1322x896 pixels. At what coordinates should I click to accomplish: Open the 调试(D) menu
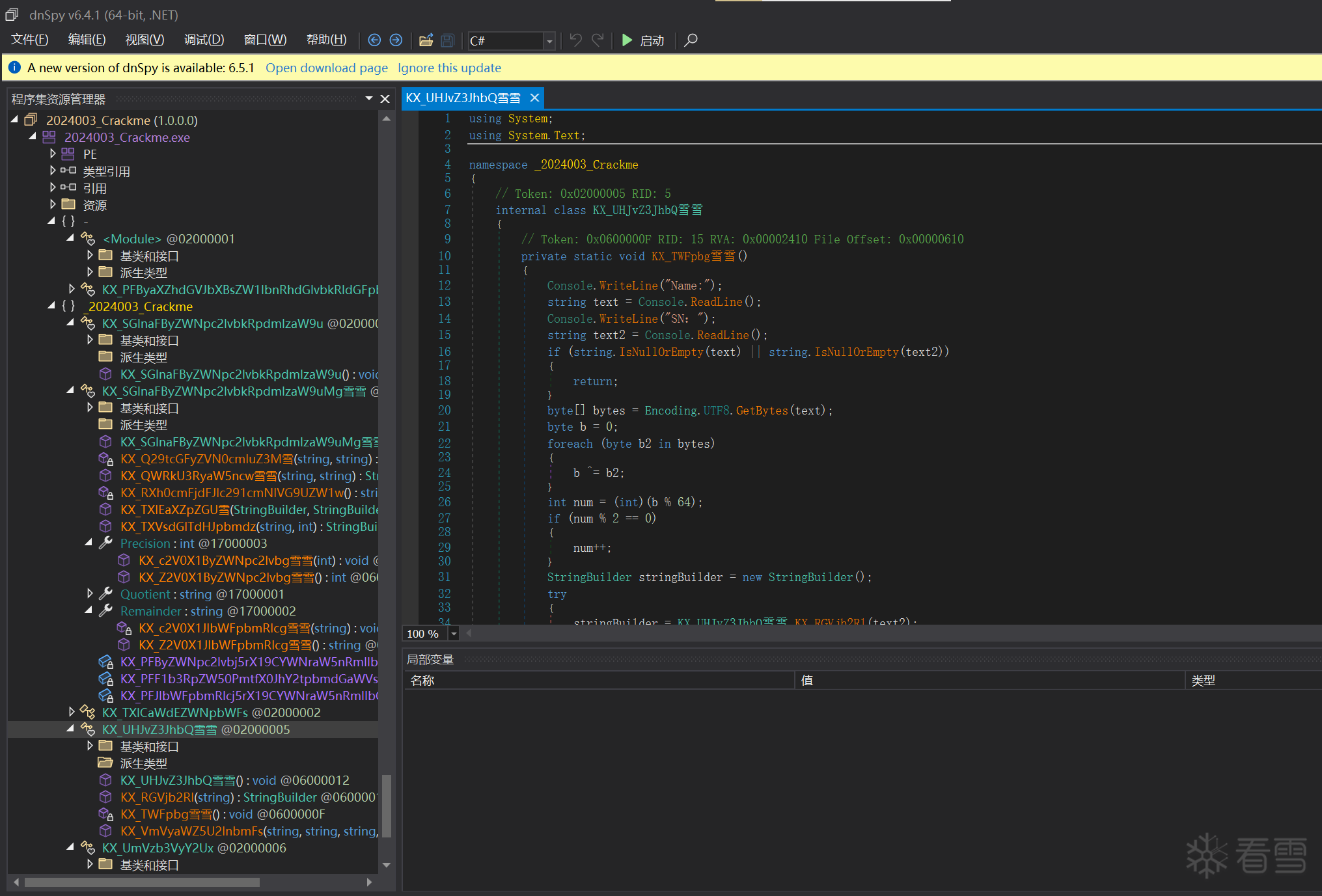(x=204, y=40)
